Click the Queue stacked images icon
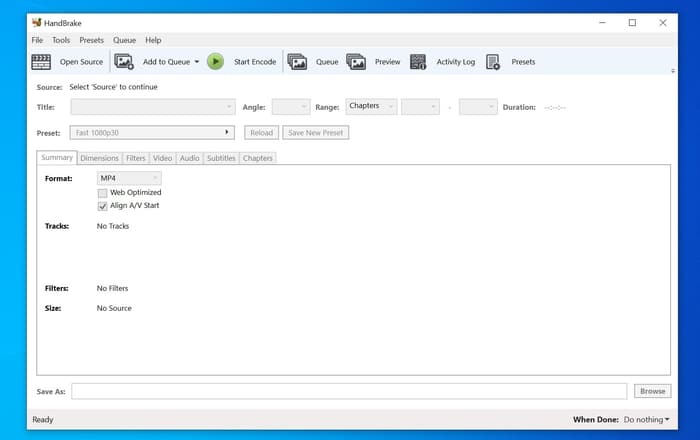This screenshot has width=700, height=440. (x=297, y=62)
